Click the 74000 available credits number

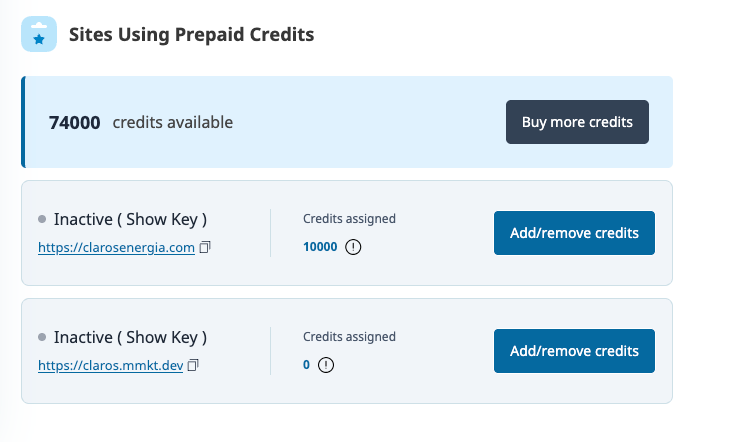75,123
